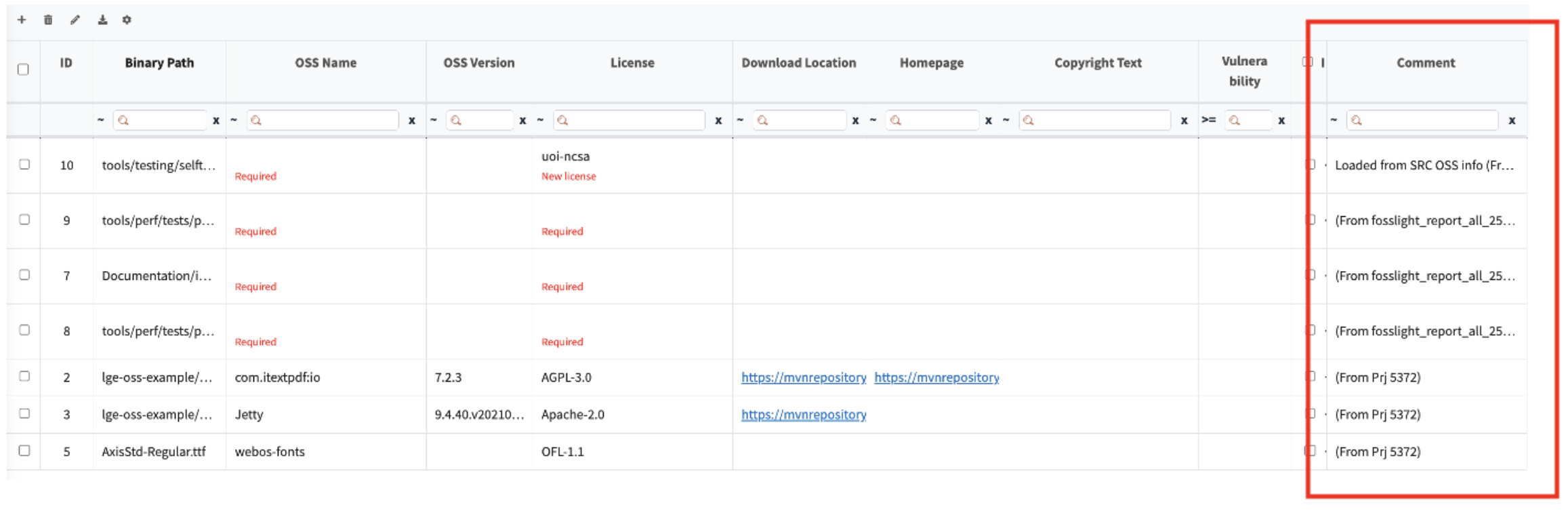Clear the Comment filter with x

coord(1512,121)
